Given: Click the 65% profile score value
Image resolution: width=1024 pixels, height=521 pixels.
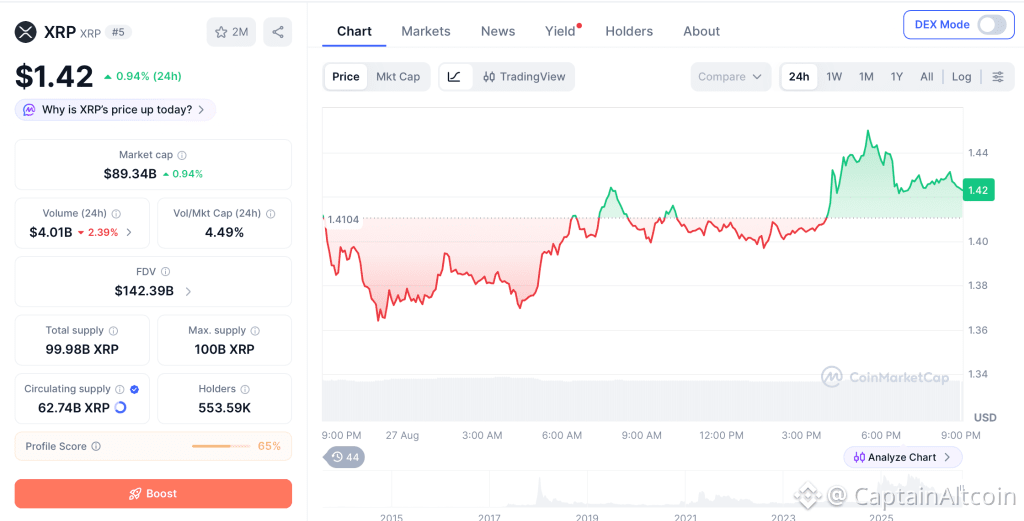Looking at the screenshot, I should click(x=269, y=447).
